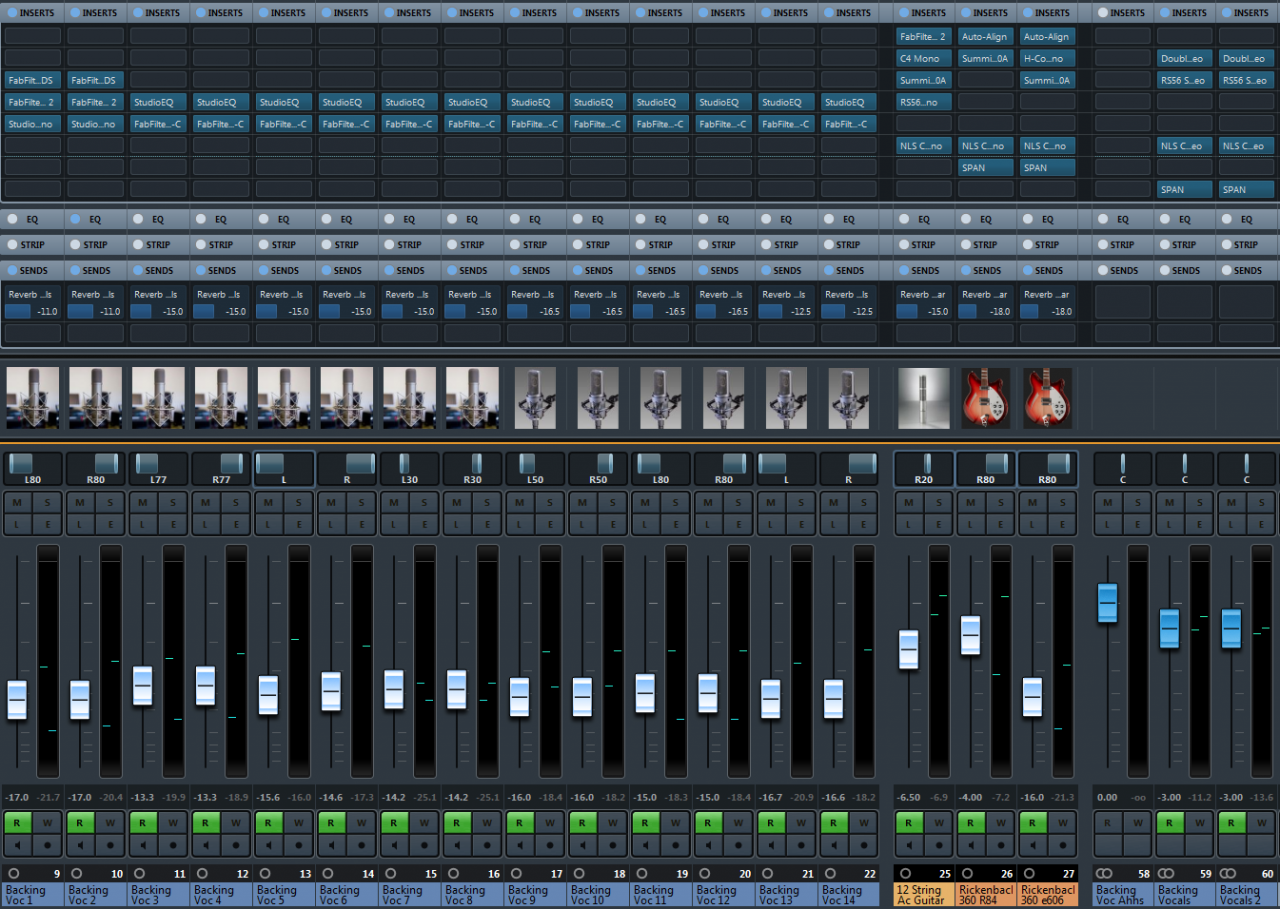Toggle Read automation on Backing Voc 7
1280x909 pixels.
tap(394, 822)
